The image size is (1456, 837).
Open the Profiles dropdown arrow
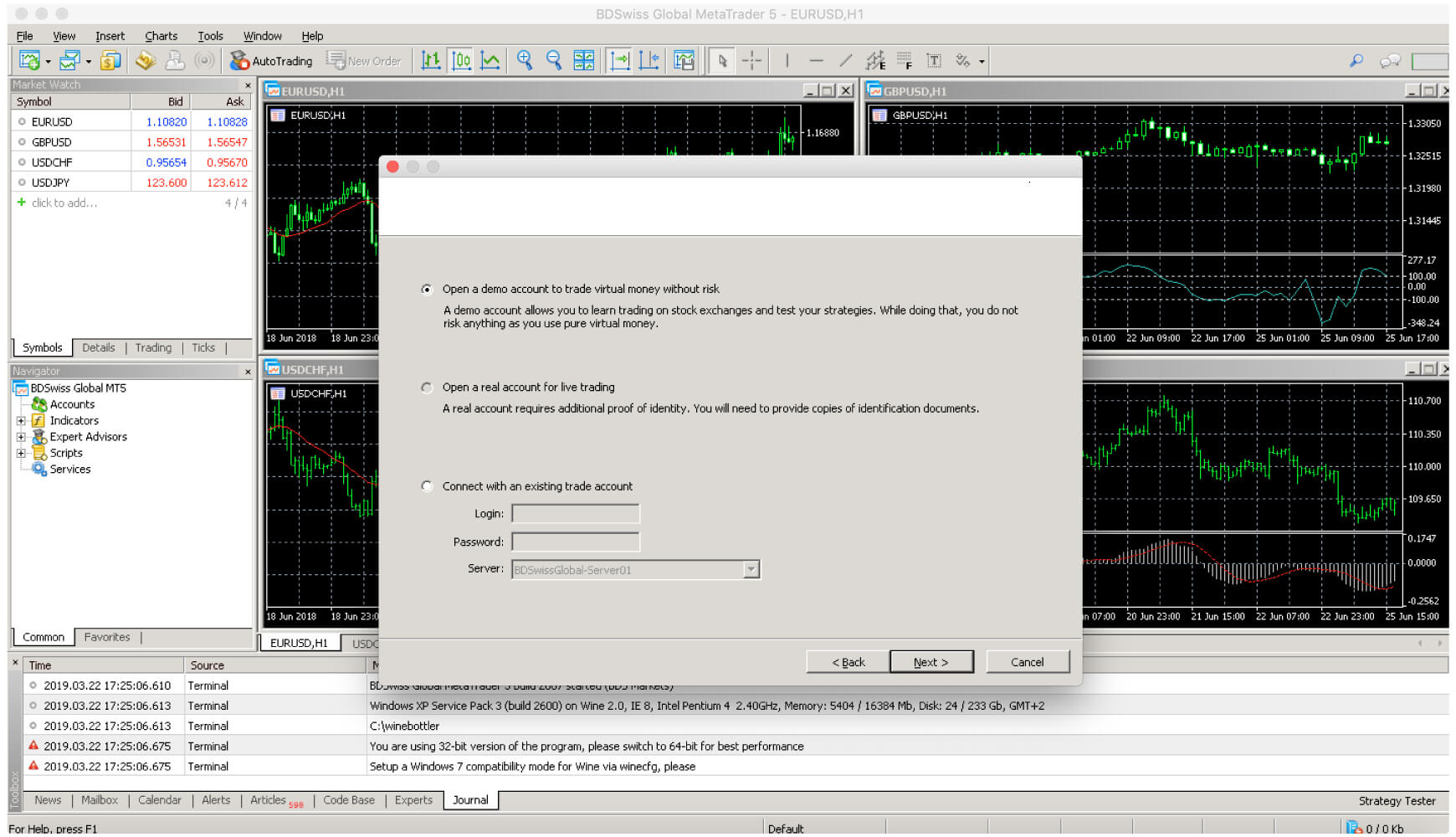click(88, 61)
